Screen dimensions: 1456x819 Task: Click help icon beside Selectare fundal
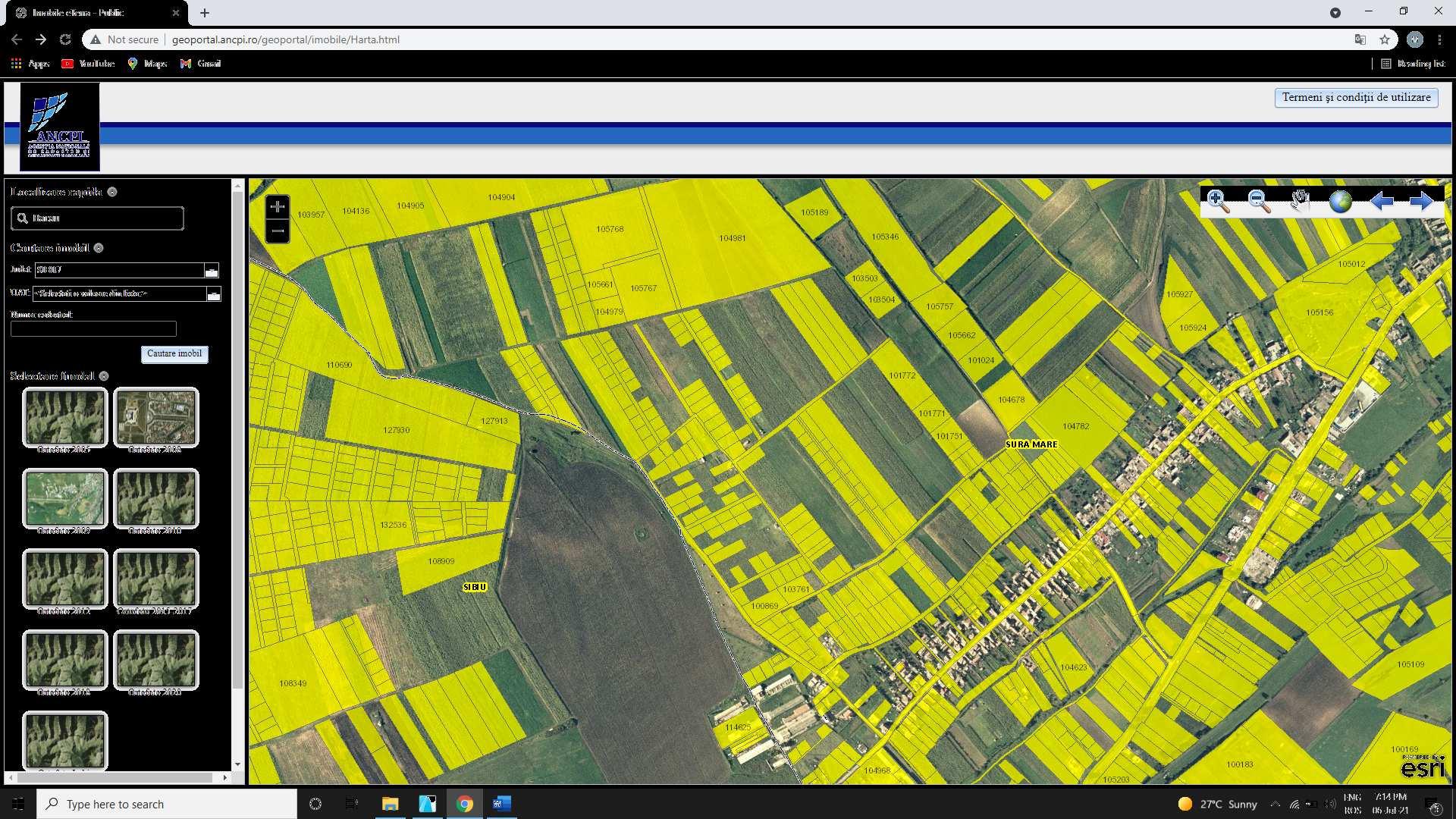click(104, 376)
